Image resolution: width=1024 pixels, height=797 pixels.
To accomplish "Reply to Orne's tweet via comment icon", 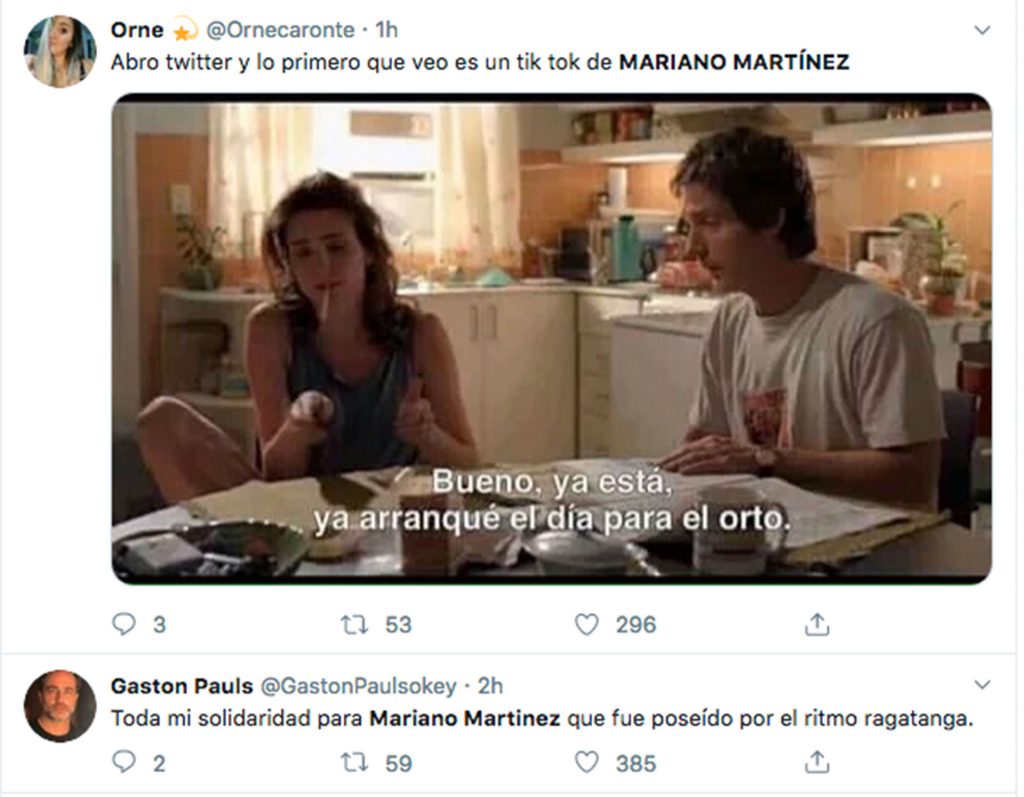I will tap(123, 625).
